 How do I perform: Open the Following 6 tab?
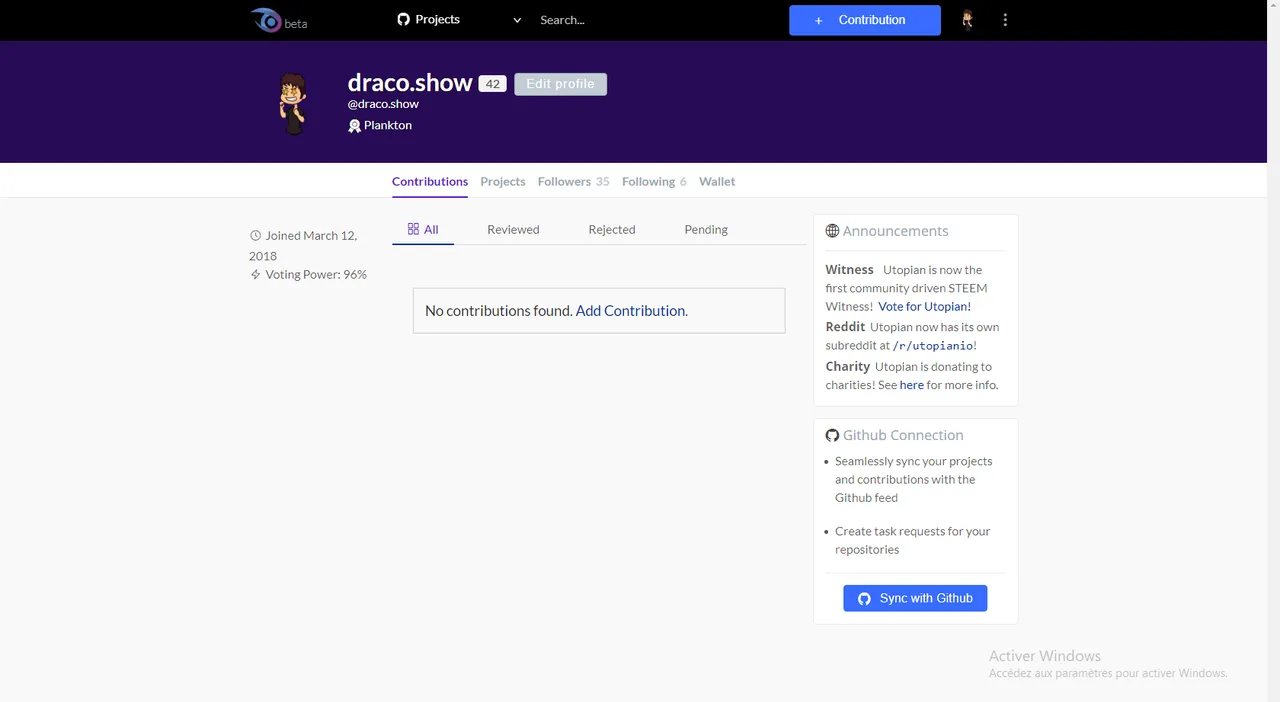[x=654, y=181]
